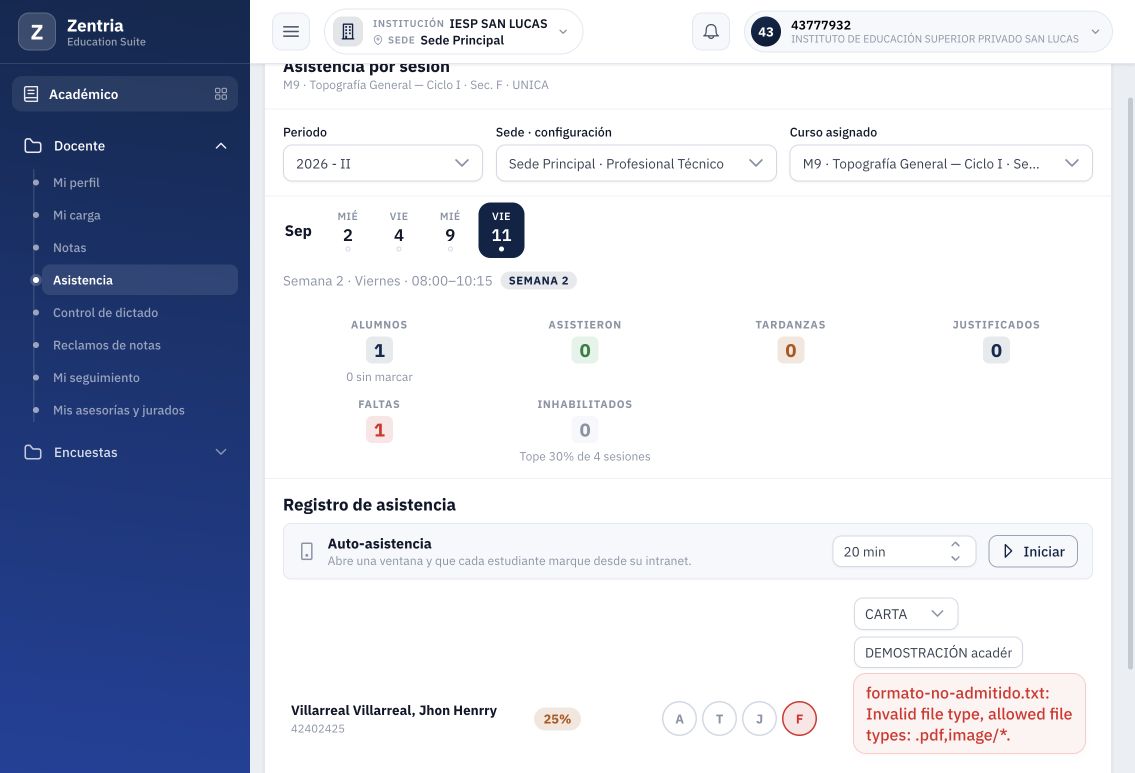Open Mi carga page
Screen dimensions: 1135x773
click(x=77, y=215)
